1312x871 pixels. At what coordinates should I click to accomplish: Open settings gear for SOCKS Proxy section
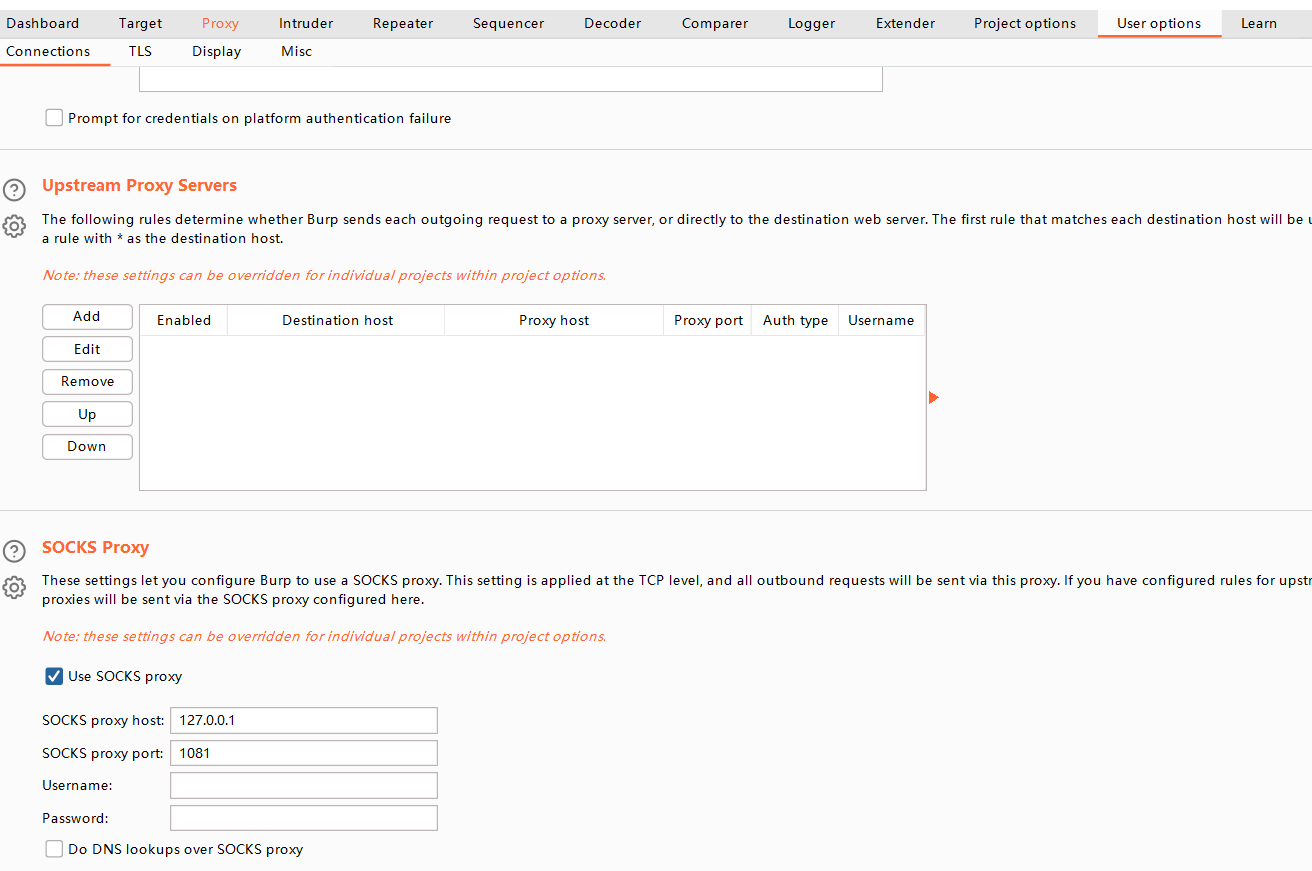(x=14, y=587)
